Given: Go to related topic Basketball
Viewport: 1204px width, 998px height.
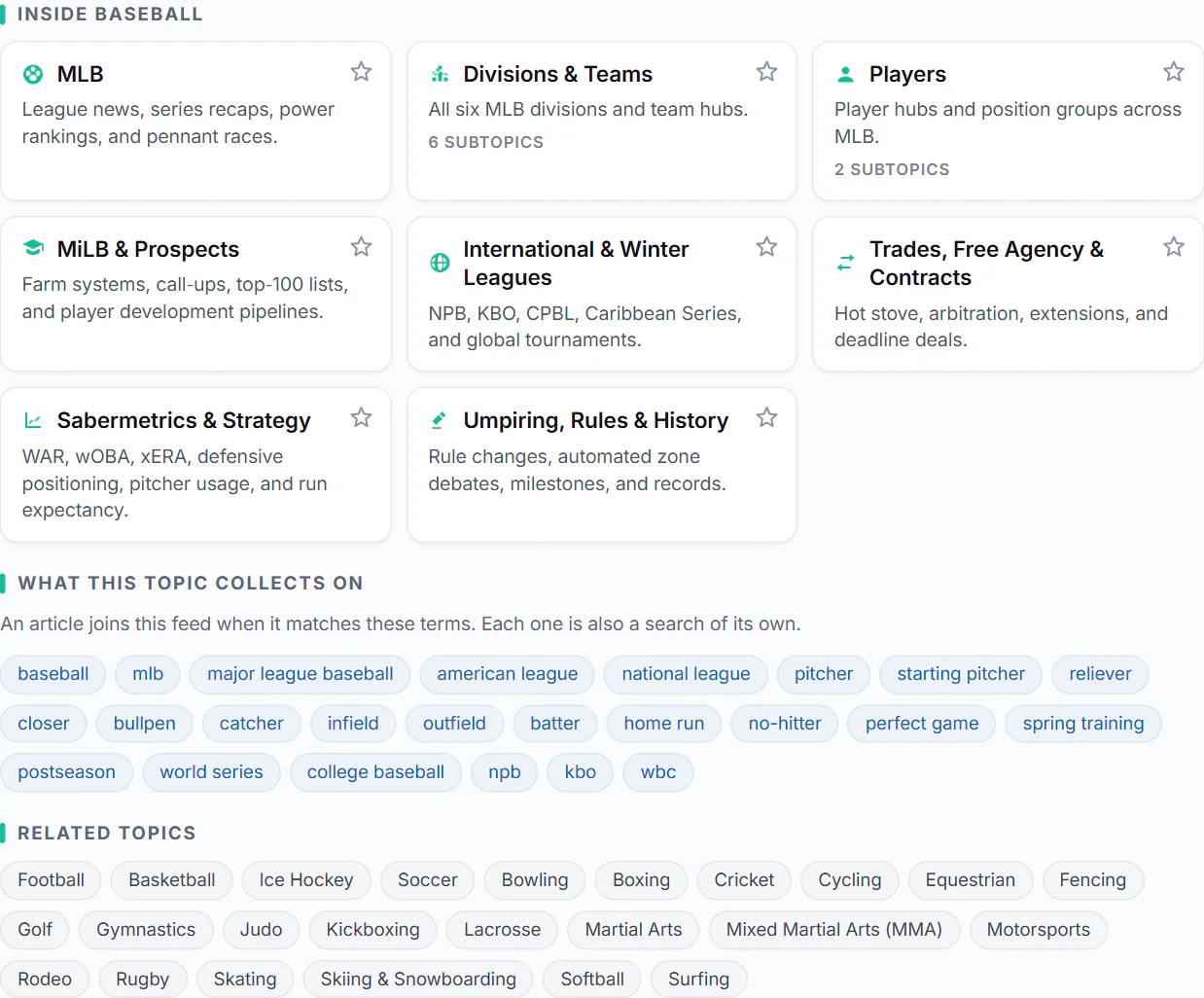Looking at the screenshot, I should pos(172,880).
